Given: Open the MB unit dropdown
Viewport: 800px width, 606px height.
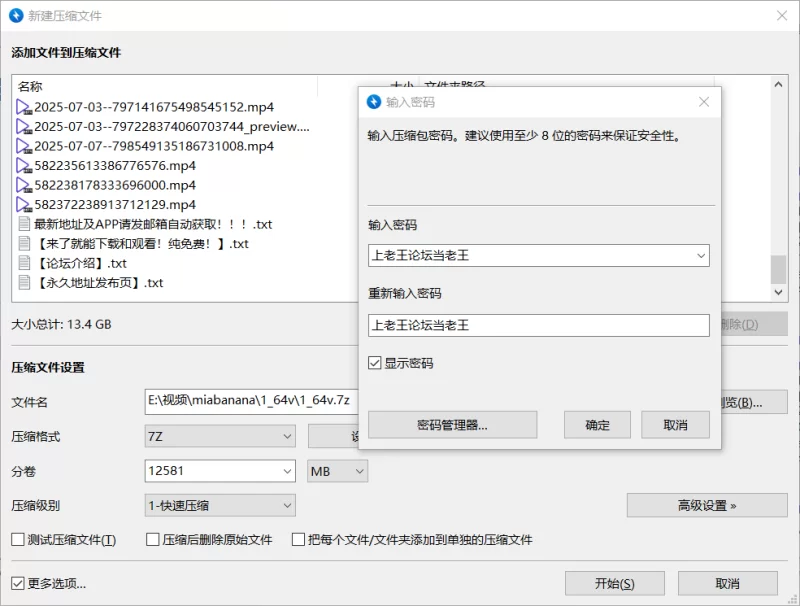Looking at the screenshot, I should (x=337, y=471).
